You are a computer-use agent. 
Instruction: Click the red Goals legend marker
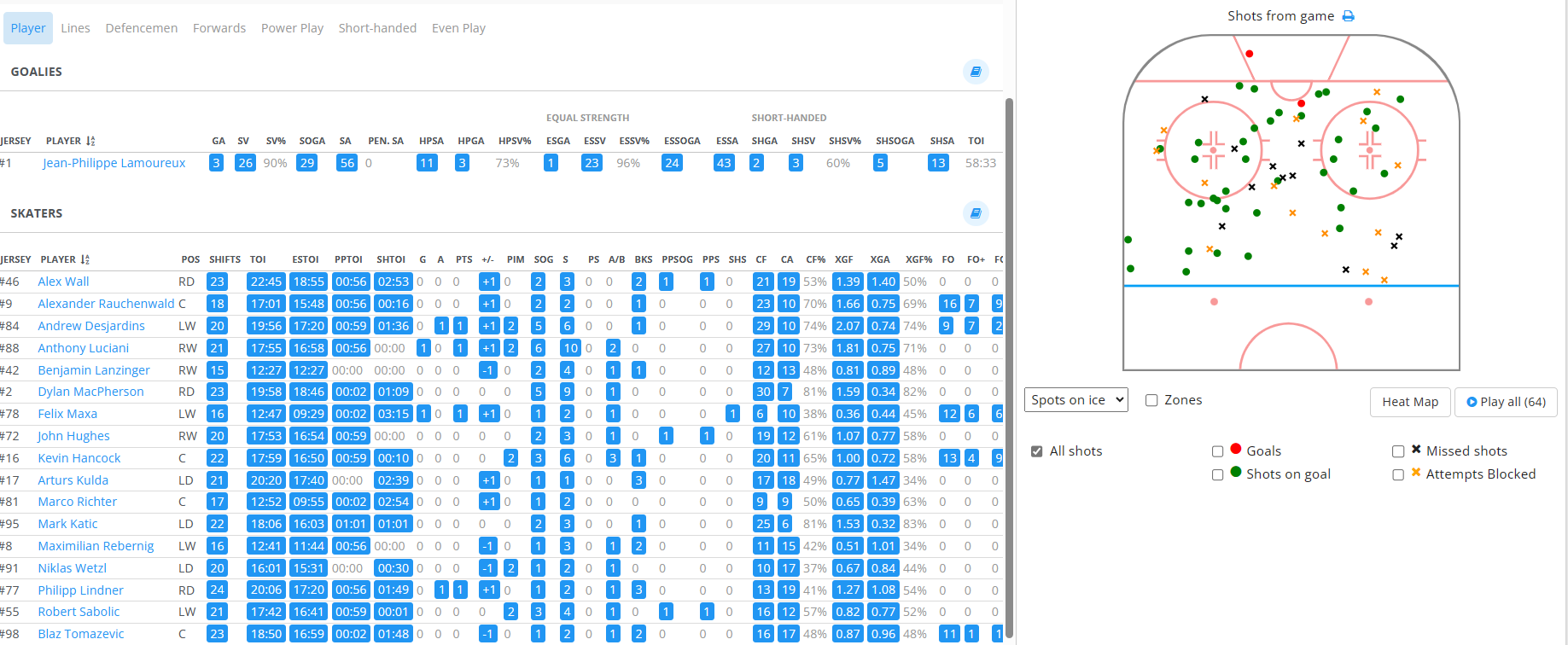(x=1236, y=449)
